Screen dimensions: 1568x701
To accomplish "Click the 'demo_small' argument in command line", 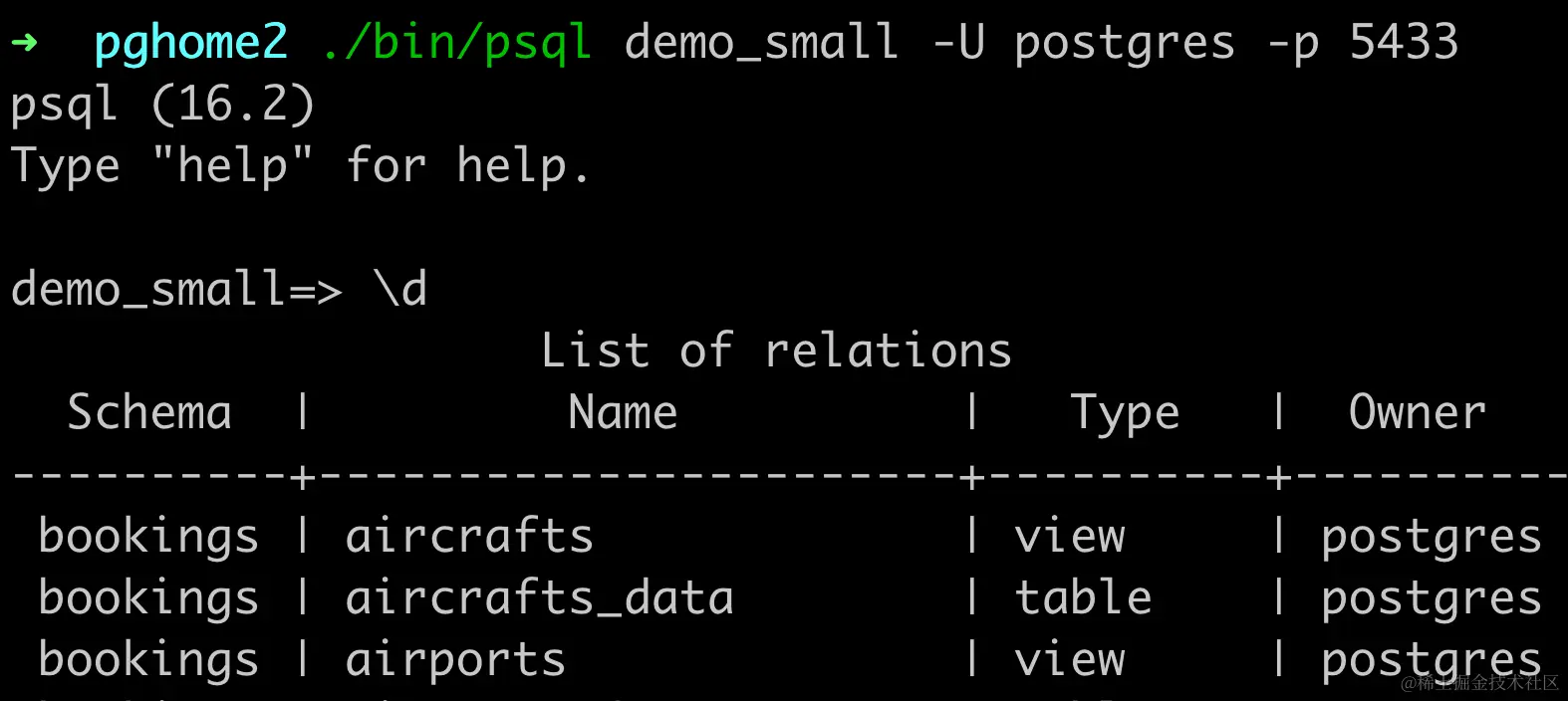I will (762, 44).
